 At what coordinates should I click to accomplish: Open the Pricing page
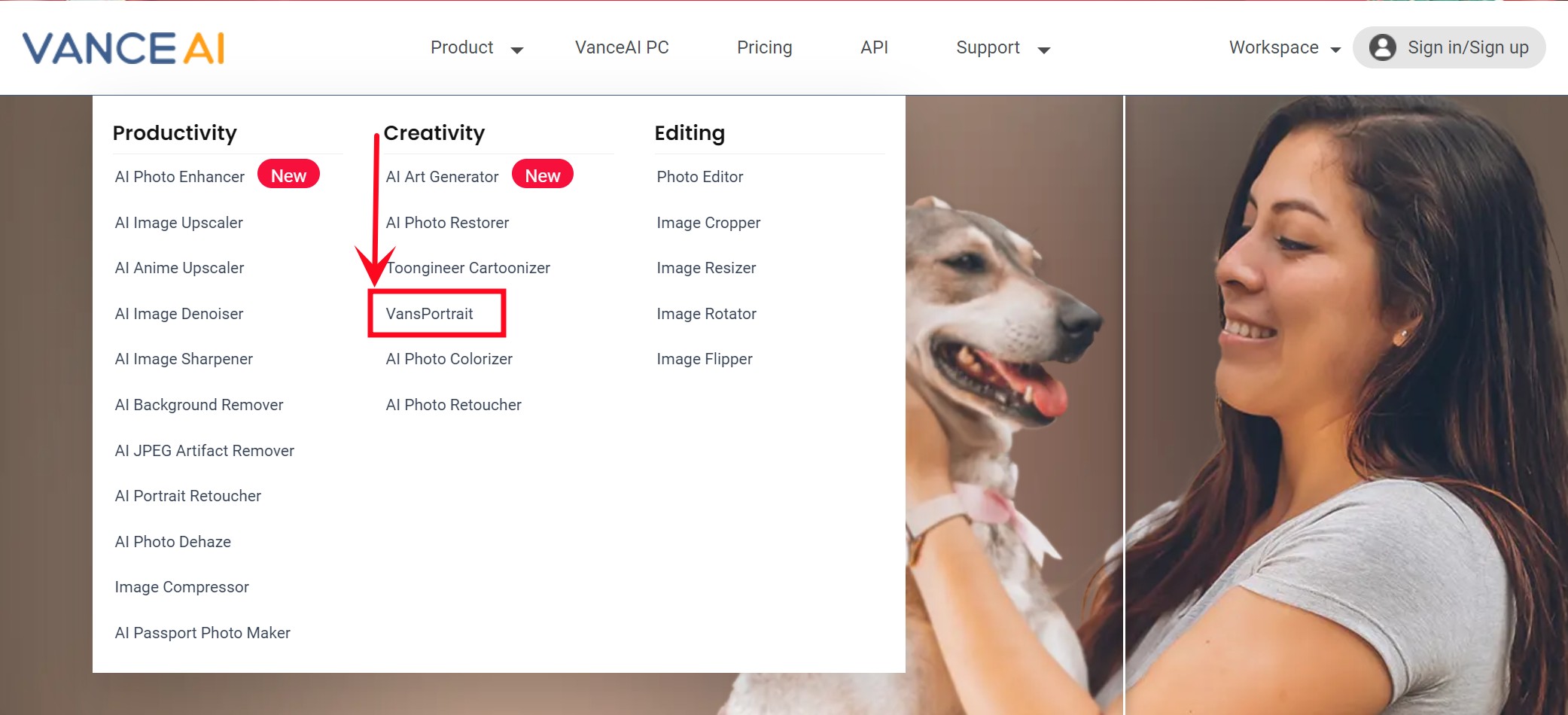764,48
